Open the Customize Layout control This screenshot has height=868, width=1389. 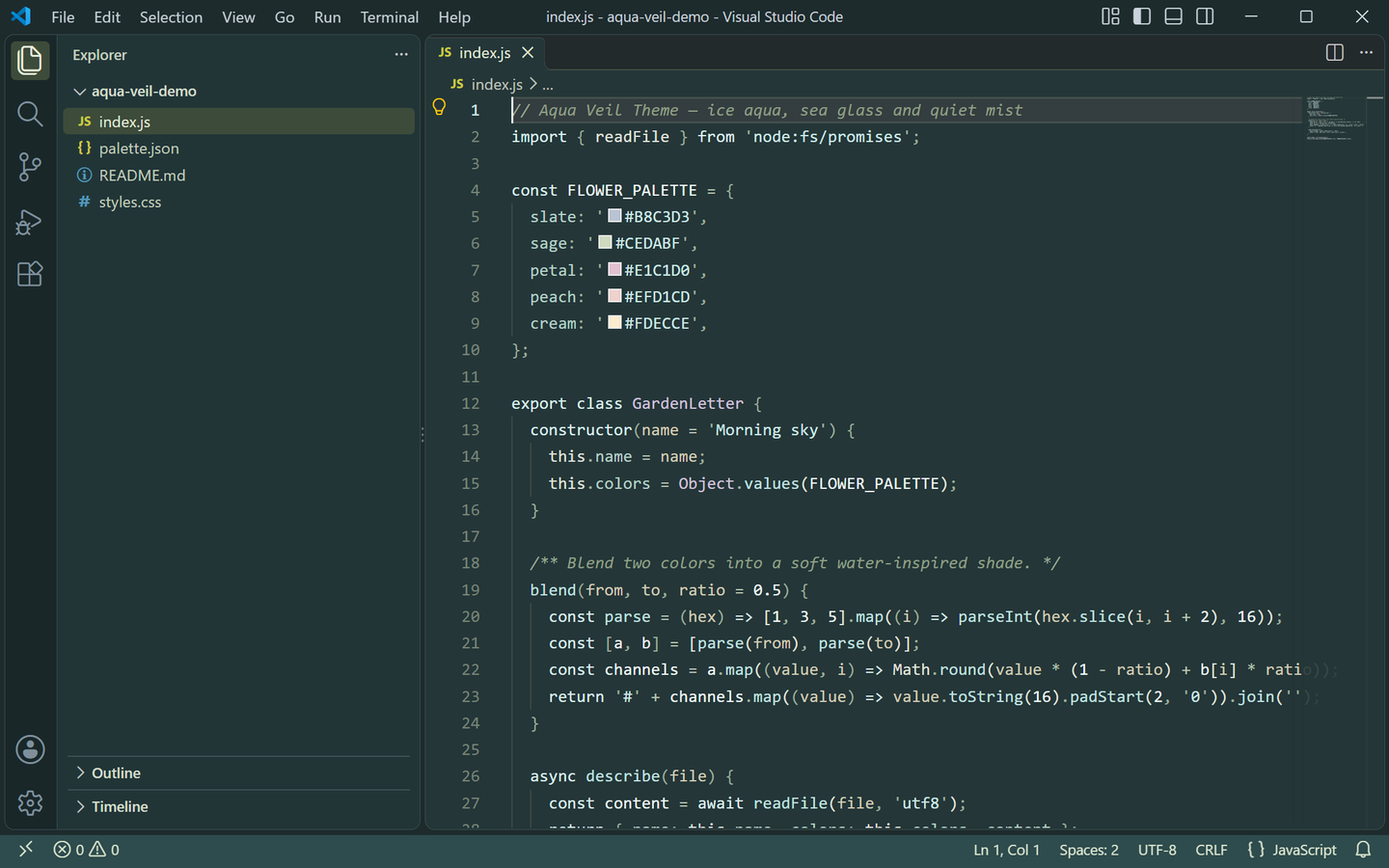point(1111,16)
